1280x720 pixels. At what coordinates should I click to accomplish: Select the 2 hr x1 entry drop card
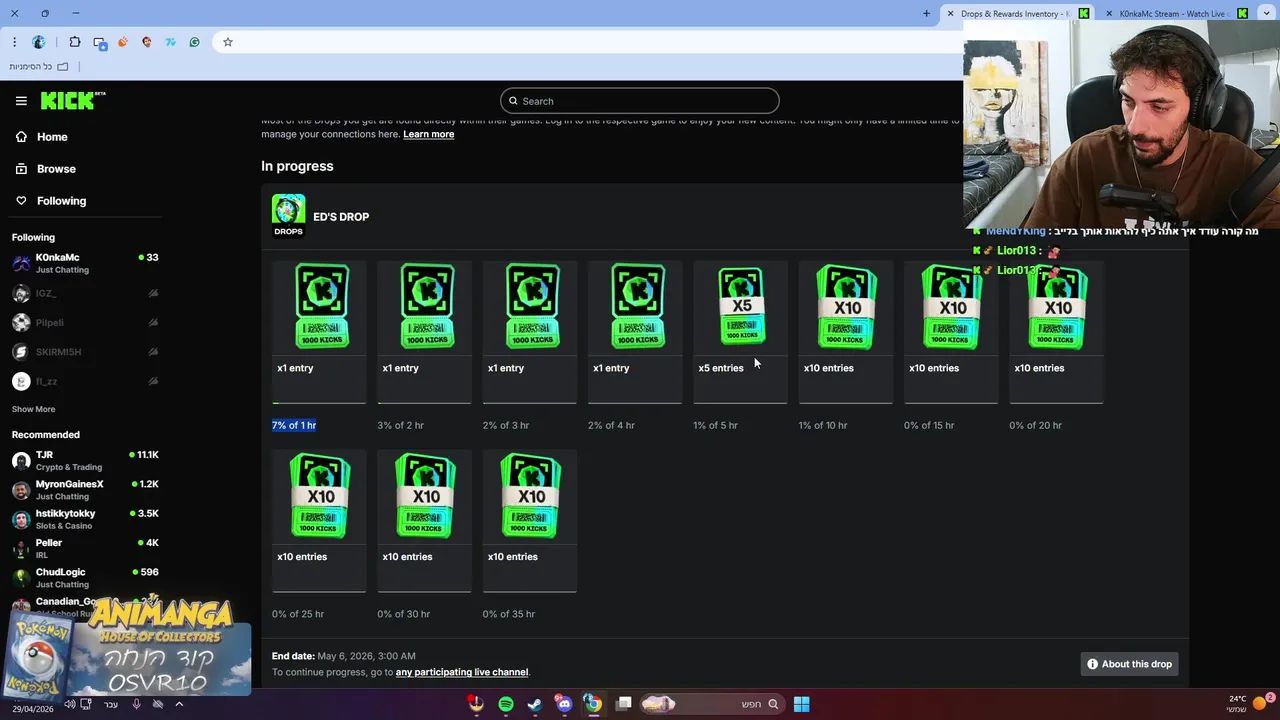point(424,332)
